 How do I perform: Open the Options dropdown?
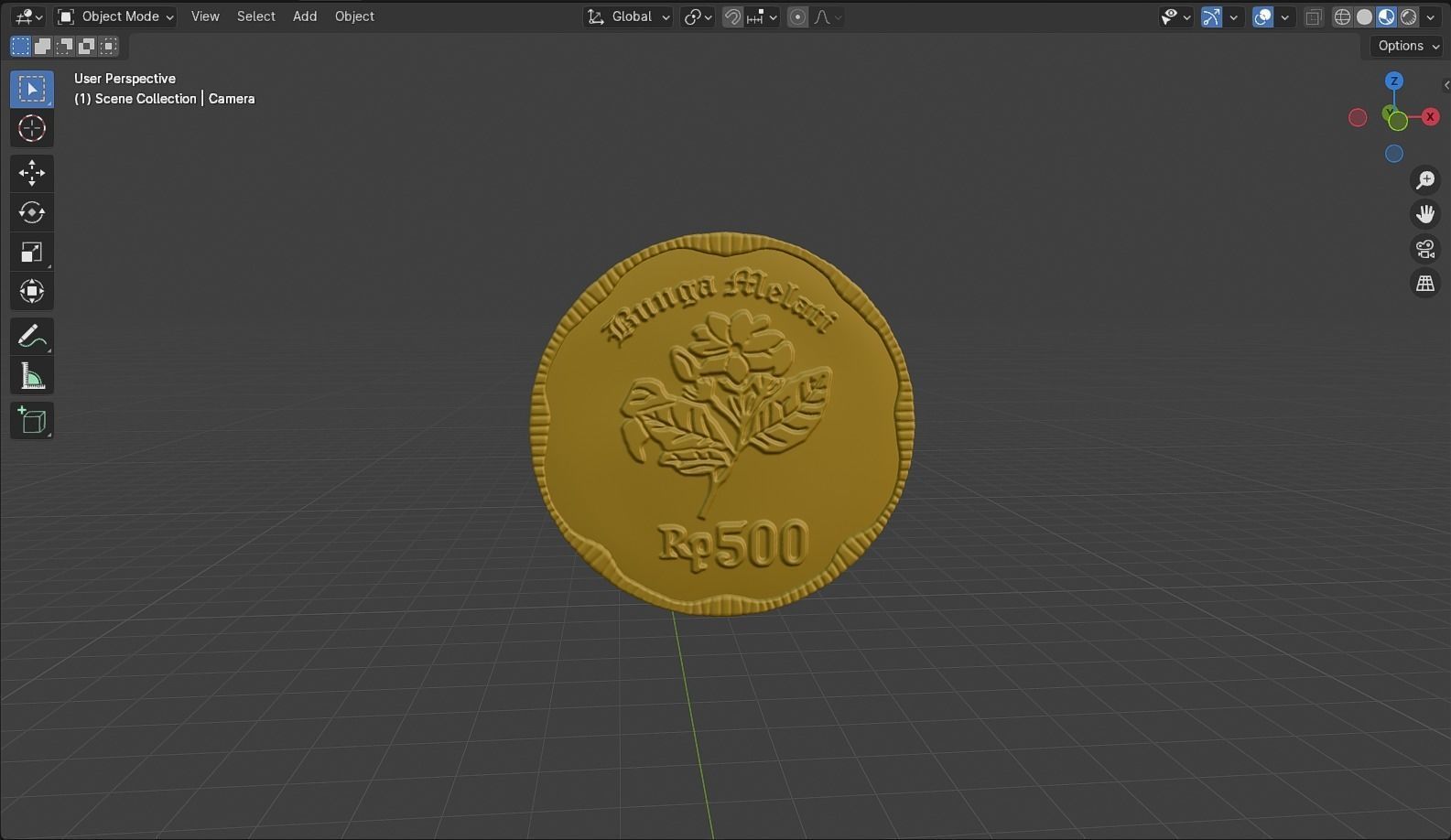[x=1409, y=46]
